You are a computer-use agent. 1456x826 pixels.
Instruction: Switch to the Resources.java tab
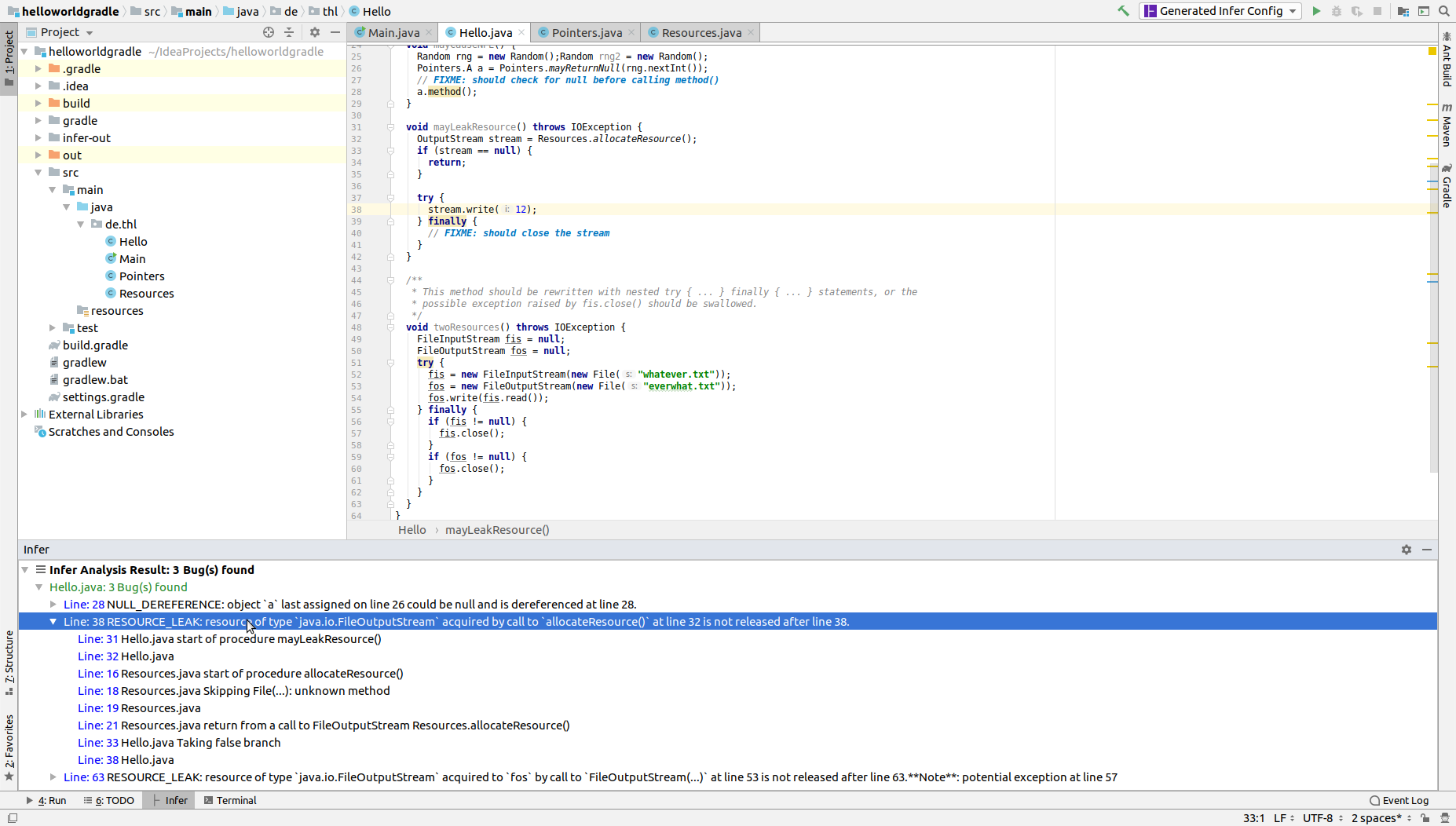coord(701,32)
